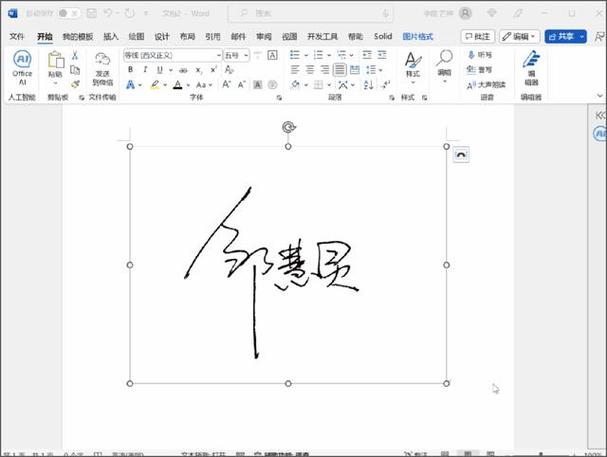Switch to the Picture Format (图片格式) tab
607x457 pixels.
(x=418, y=36)
